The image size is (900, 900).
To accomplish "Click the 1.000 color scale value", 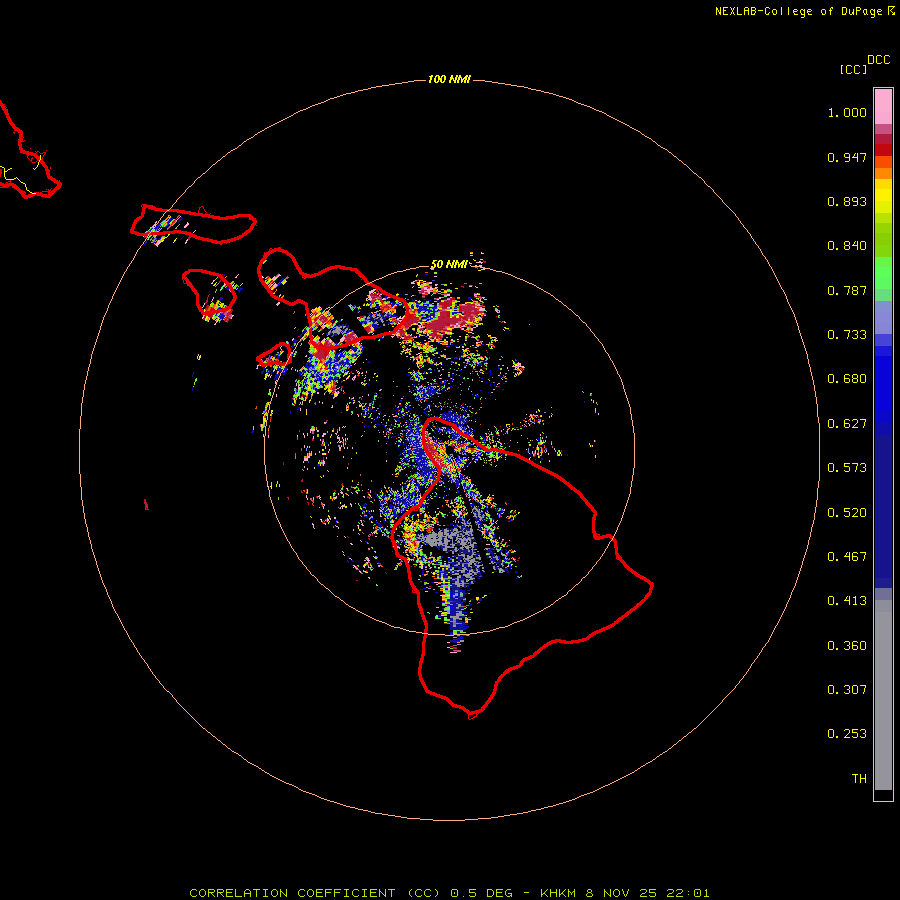I will point(847,112).
